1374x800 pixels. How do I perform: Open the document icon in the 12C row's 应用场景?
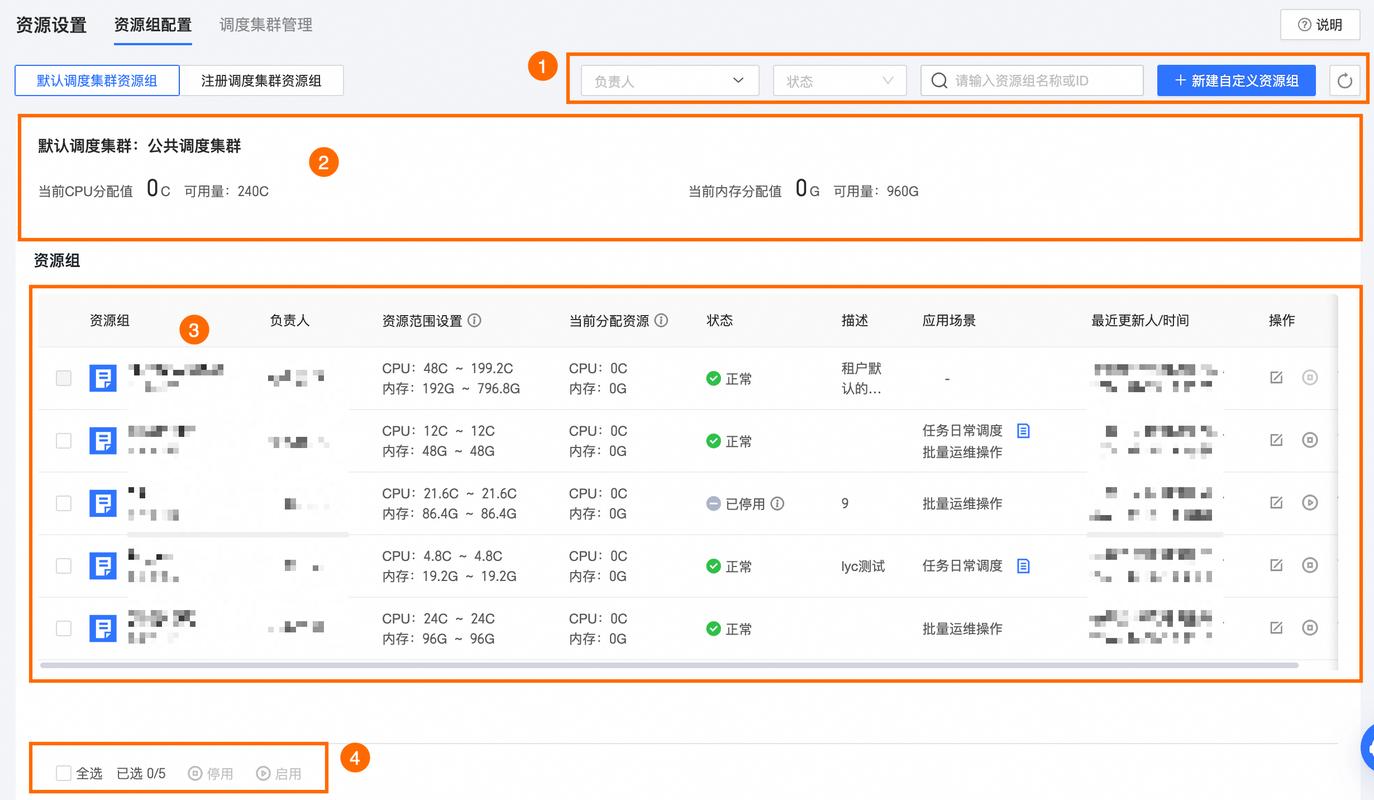1023,431
